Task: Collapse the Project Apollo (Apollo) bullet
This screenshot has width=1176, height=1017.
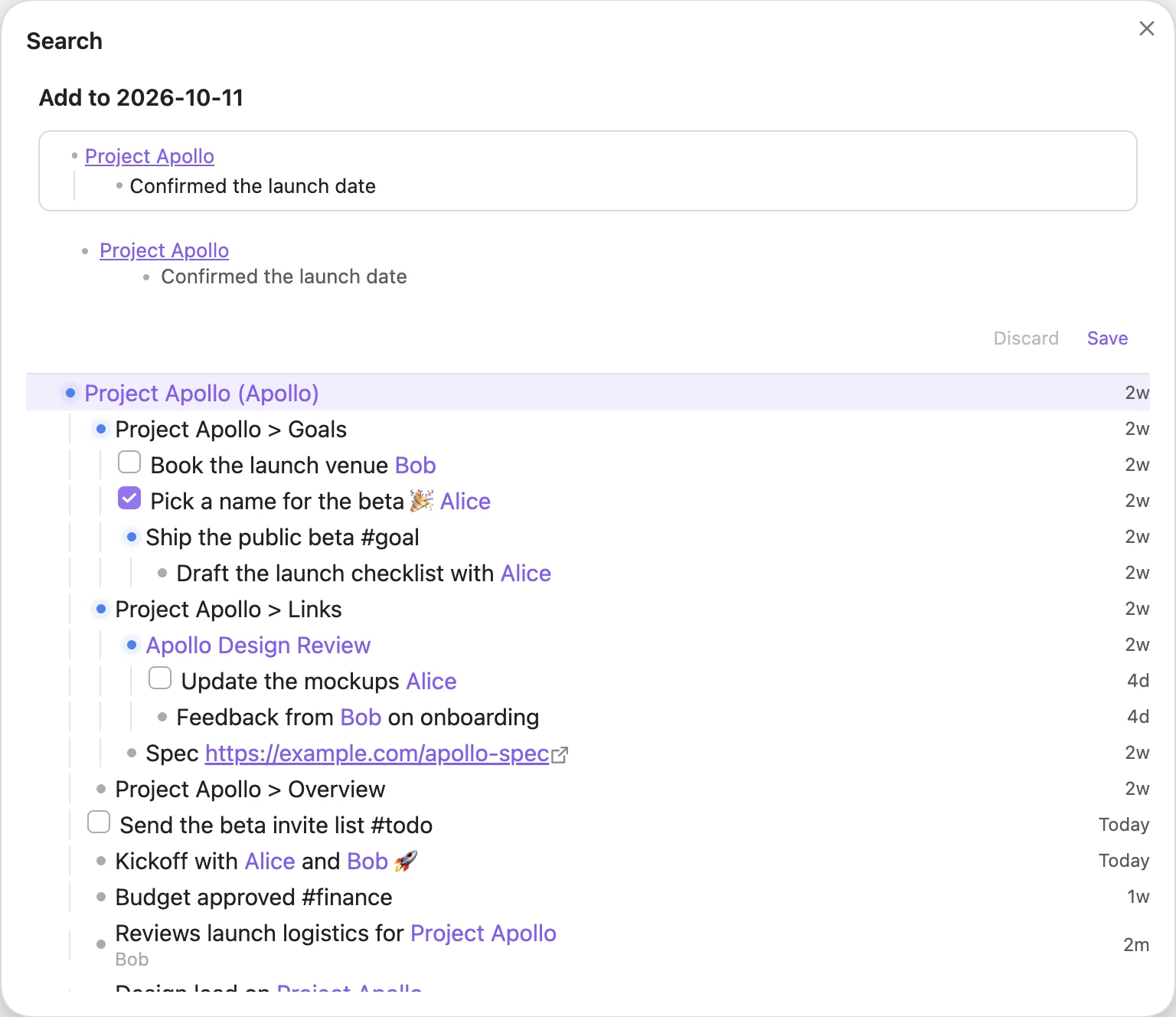Action: [70, 393]
